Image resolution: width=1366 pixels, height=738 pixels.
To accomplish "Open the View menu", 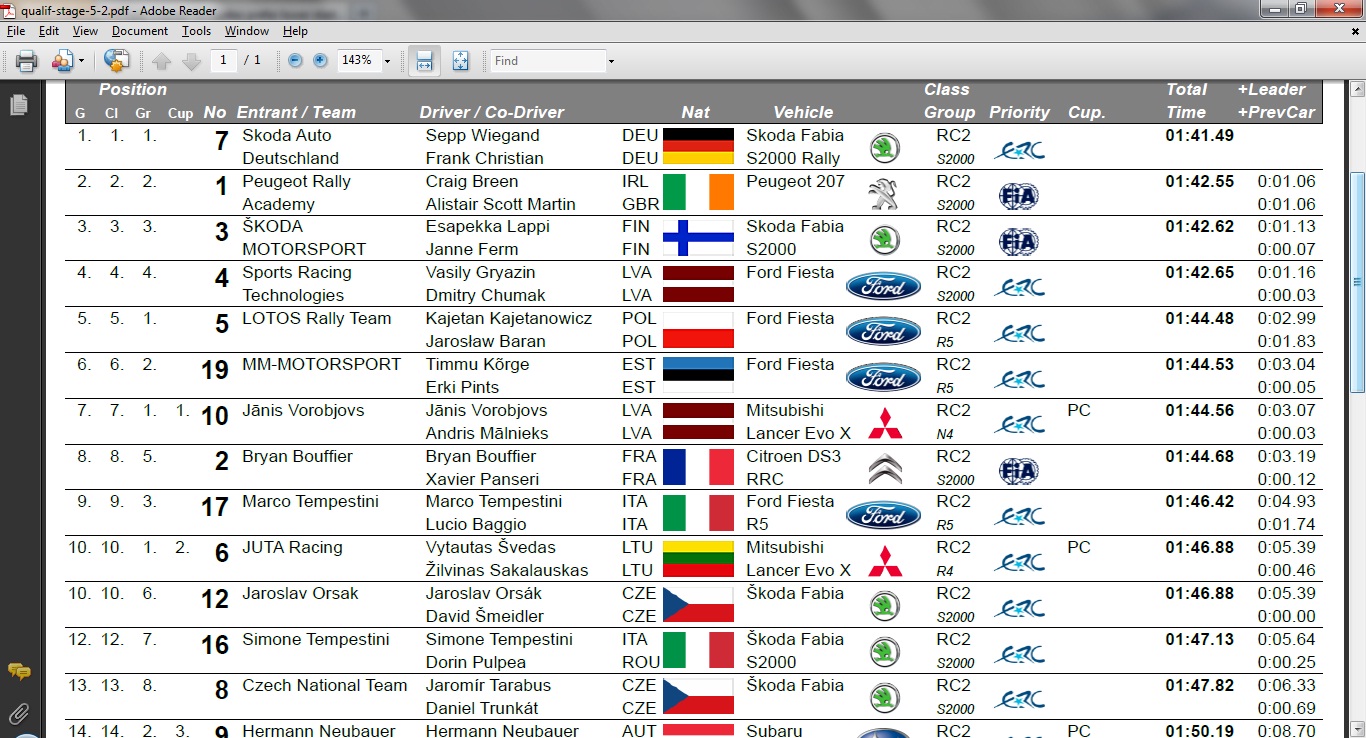I will point(85,31).
